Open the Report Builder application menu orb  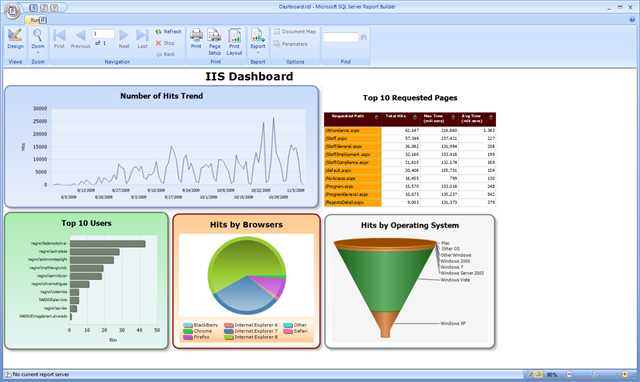point(12,11)
